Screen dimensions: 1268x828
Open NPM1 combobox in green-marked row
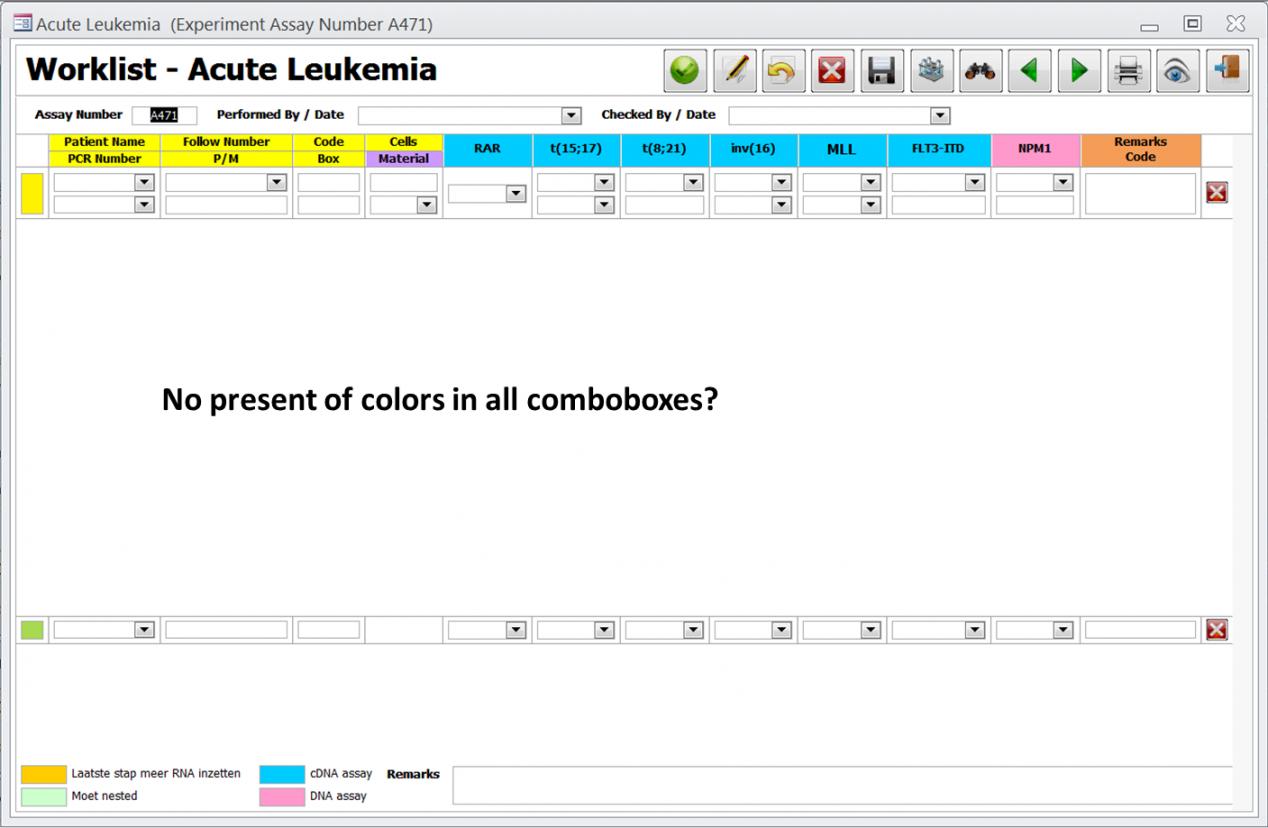point(1063,630)
